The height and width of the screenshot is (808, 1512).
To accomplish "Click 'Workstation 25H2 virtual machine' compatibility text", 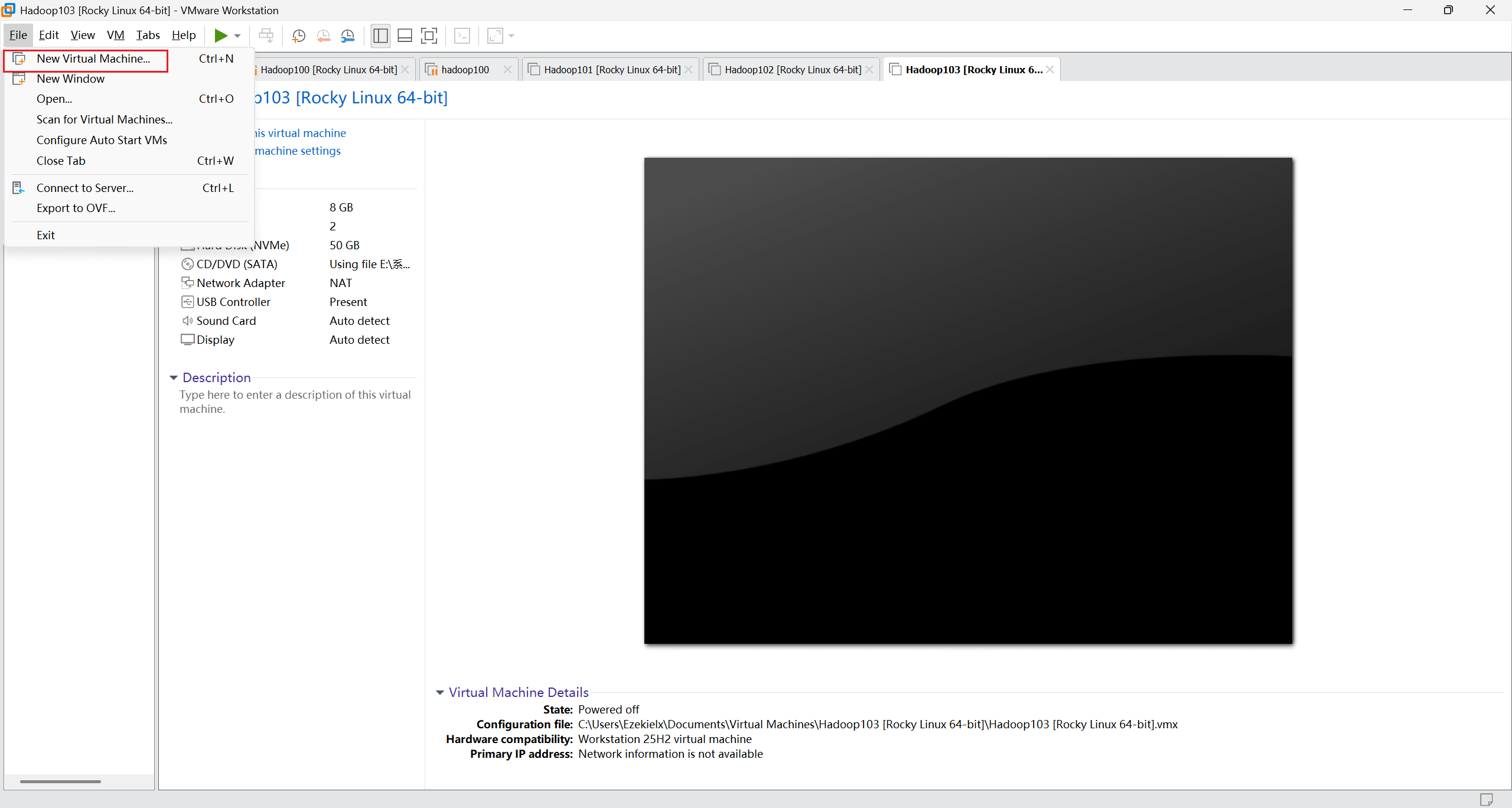I will tap(665, 739).
